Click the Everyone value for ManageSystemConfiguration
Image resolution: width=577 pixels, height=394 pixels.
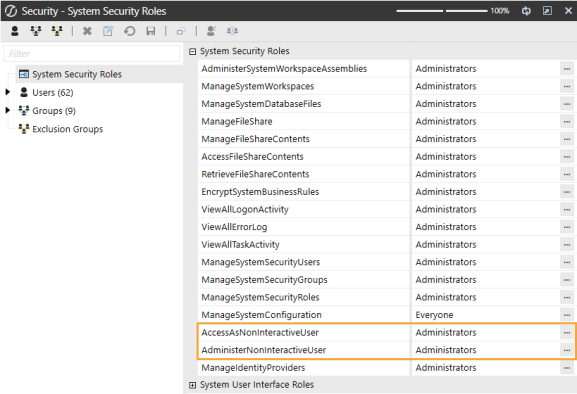[x=434, y=315]
